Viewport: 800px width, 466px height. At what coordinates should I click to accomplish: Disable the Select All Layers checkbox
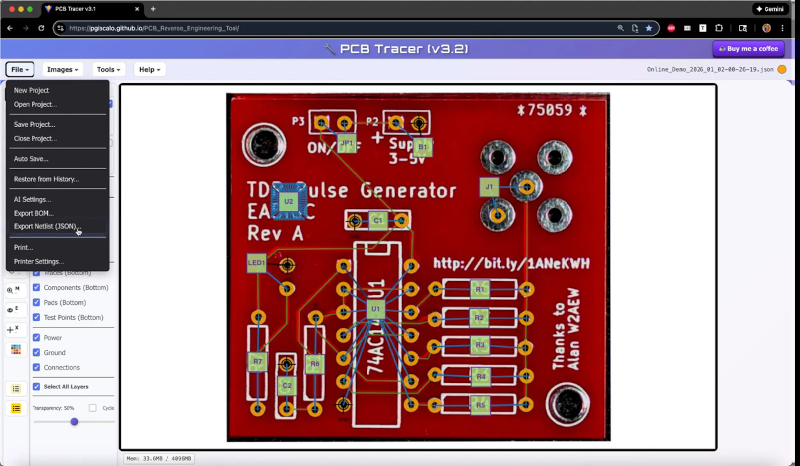37,386
